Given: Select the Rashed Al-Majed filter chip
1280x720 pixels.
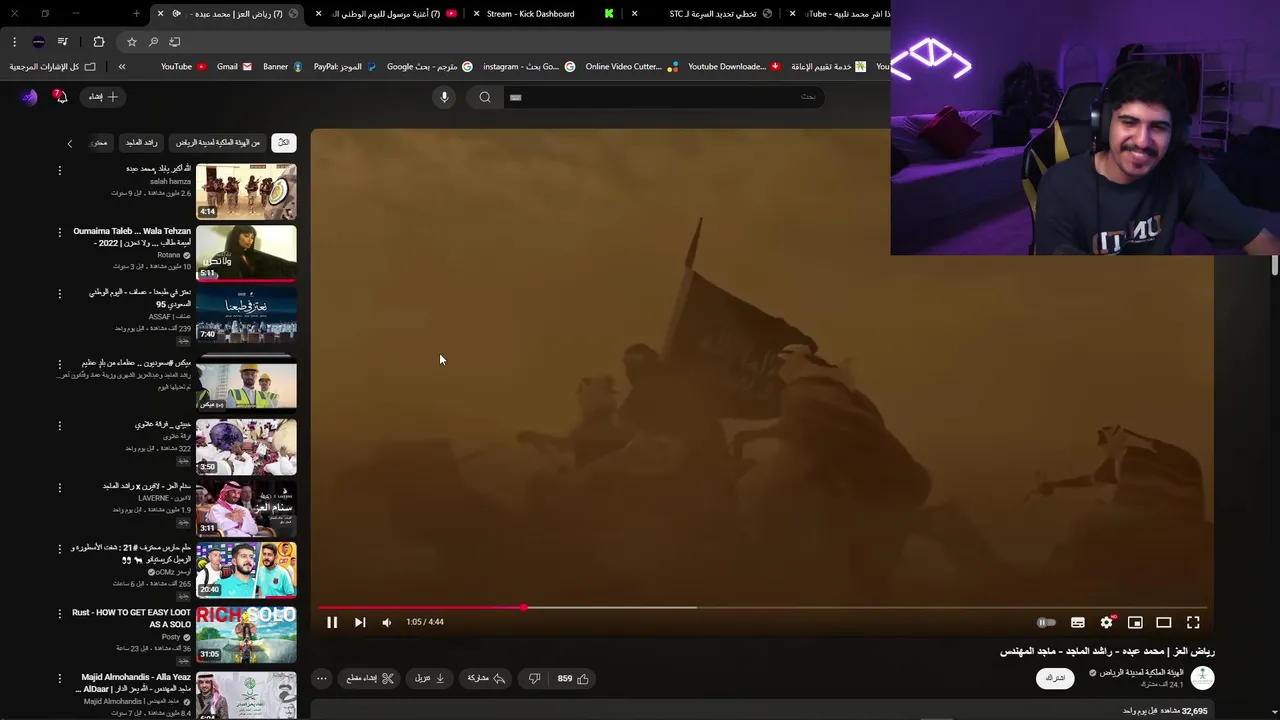Looking at the screenshot, I should point(141,143).
